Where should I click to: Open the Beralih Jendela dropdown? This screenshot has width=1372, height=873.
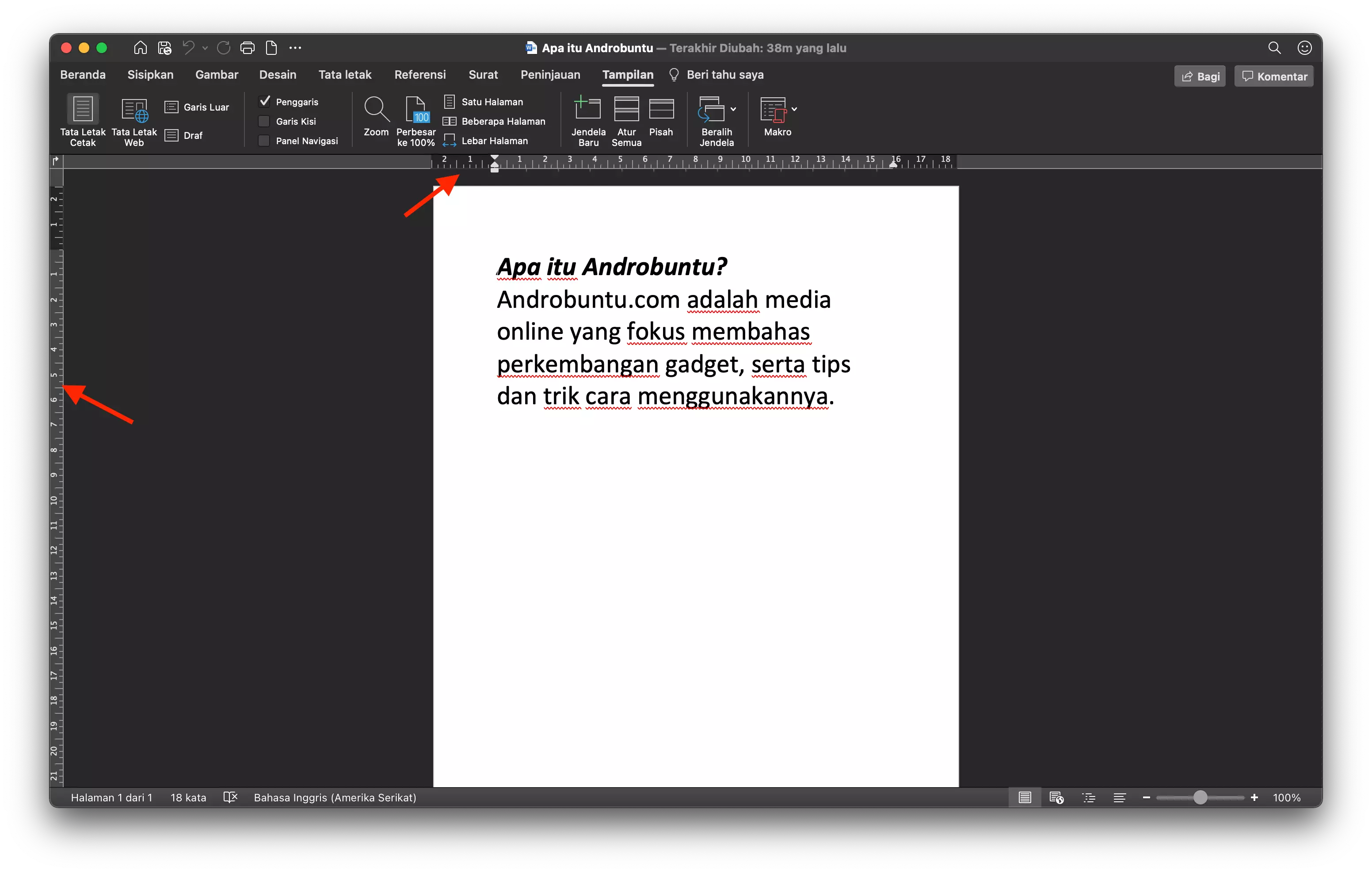coord(733,108)
